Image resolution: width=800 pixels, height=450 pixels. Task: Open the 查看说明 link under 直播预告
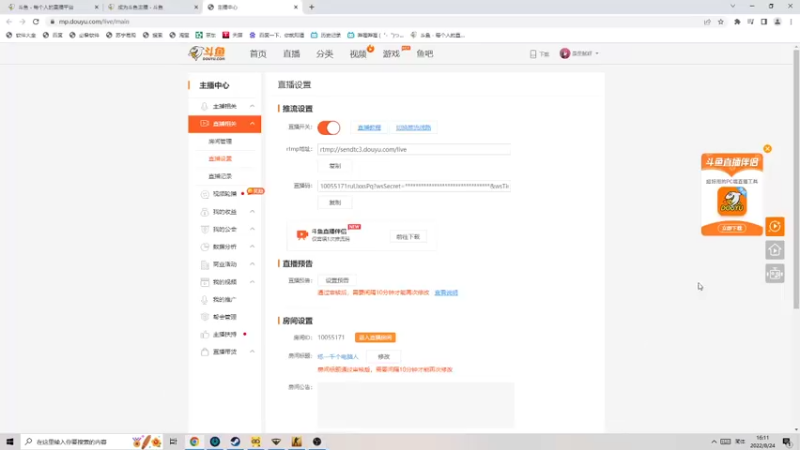point(446,293)
